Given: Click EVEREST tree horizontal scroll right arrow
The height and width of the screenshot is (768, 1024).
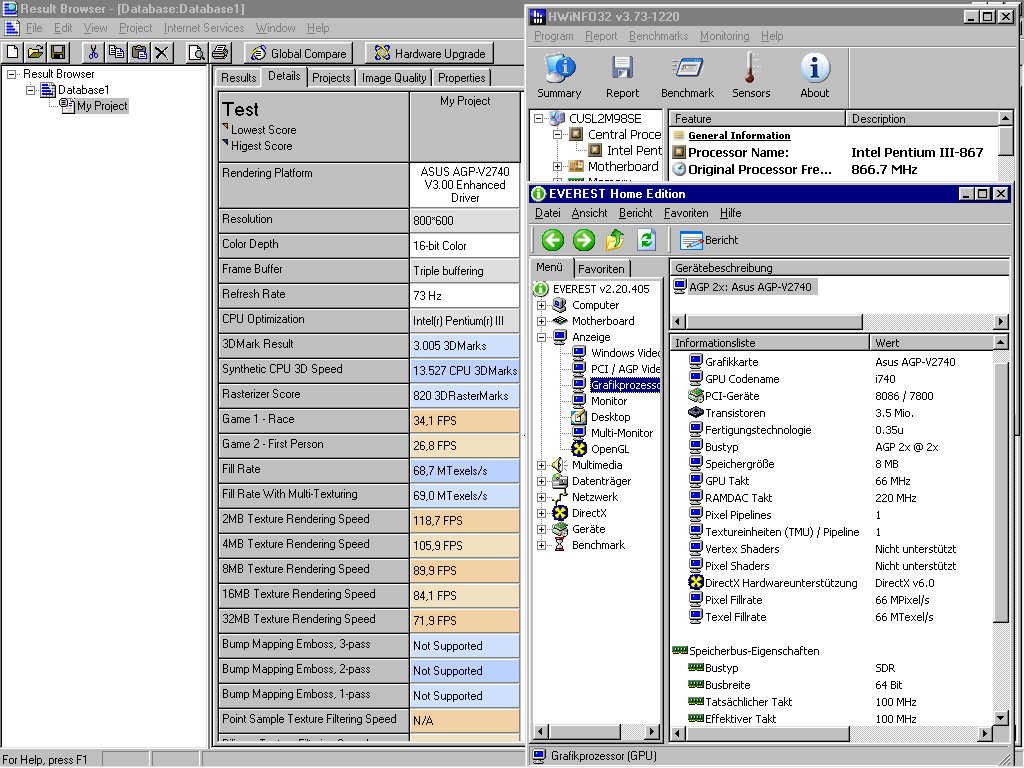Looking at the screenshot, I should pos(652,732).
